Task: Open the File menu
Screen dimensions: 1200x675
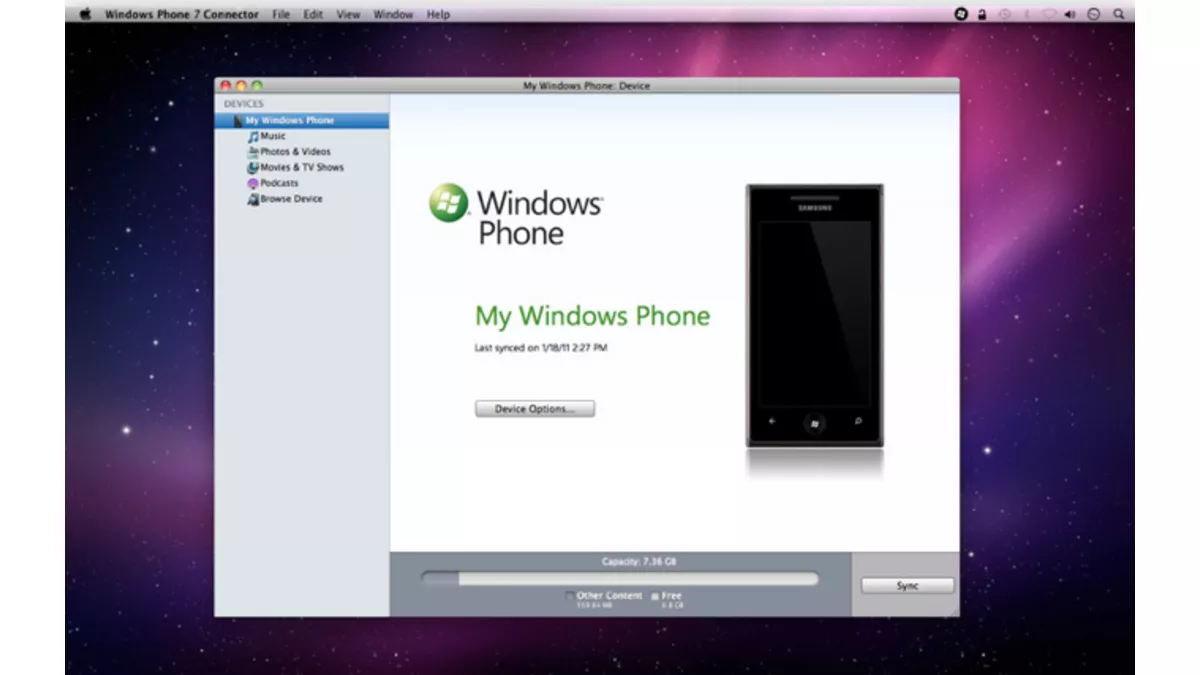Action: [281, 14]
